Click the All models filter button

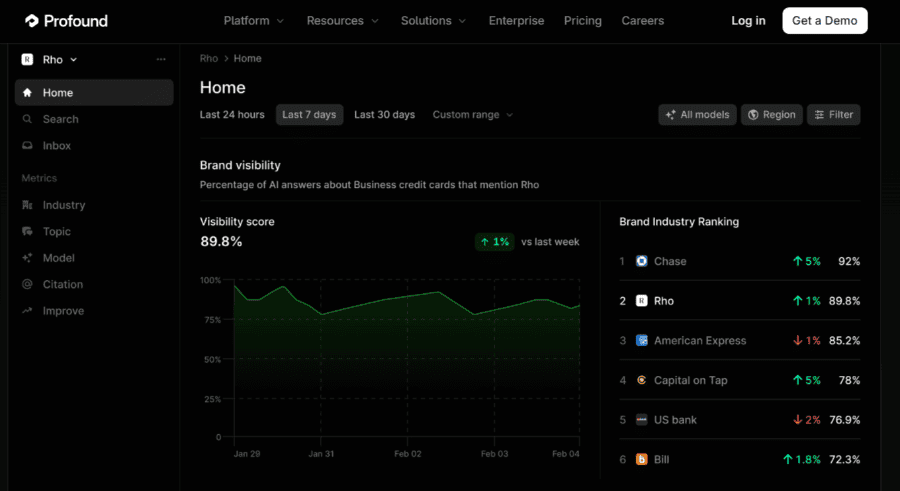click(x=697, y=114)
